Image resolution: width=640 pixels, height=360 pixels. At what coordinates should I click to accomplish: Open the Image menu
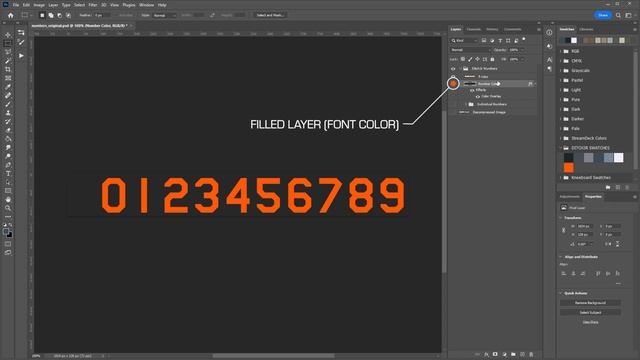[x=39, y=5]
